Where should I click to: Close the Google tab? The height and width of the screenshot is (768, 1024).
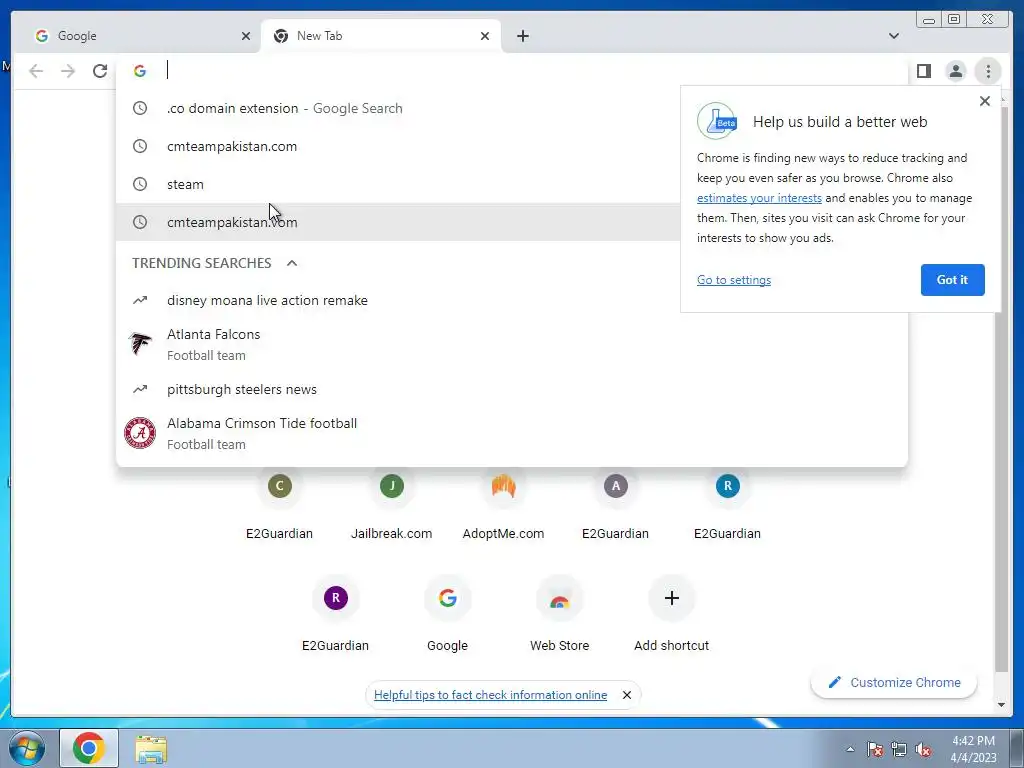[246, 36]
